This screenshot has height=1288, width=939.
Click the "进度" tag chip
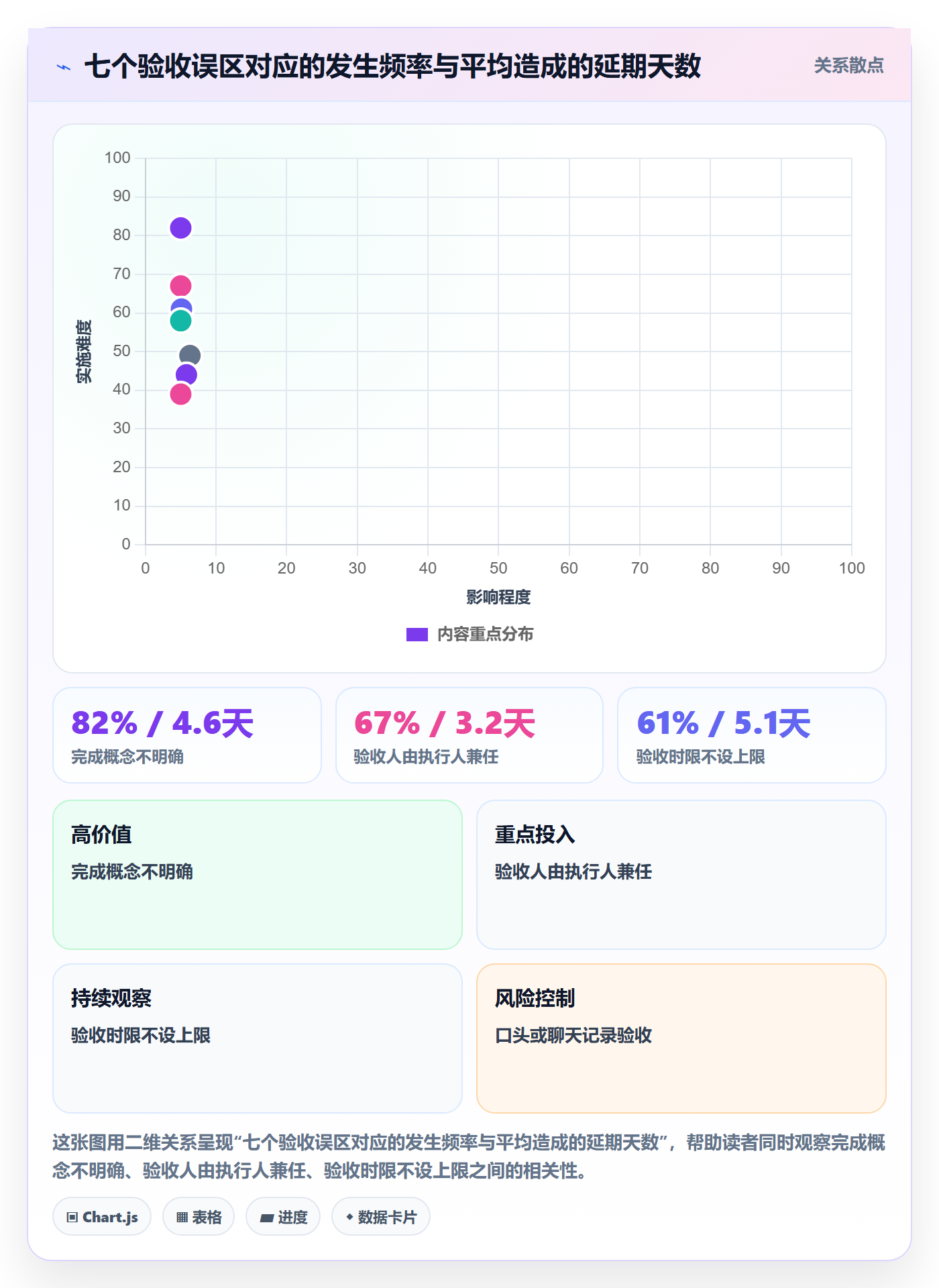[283, 1217]
